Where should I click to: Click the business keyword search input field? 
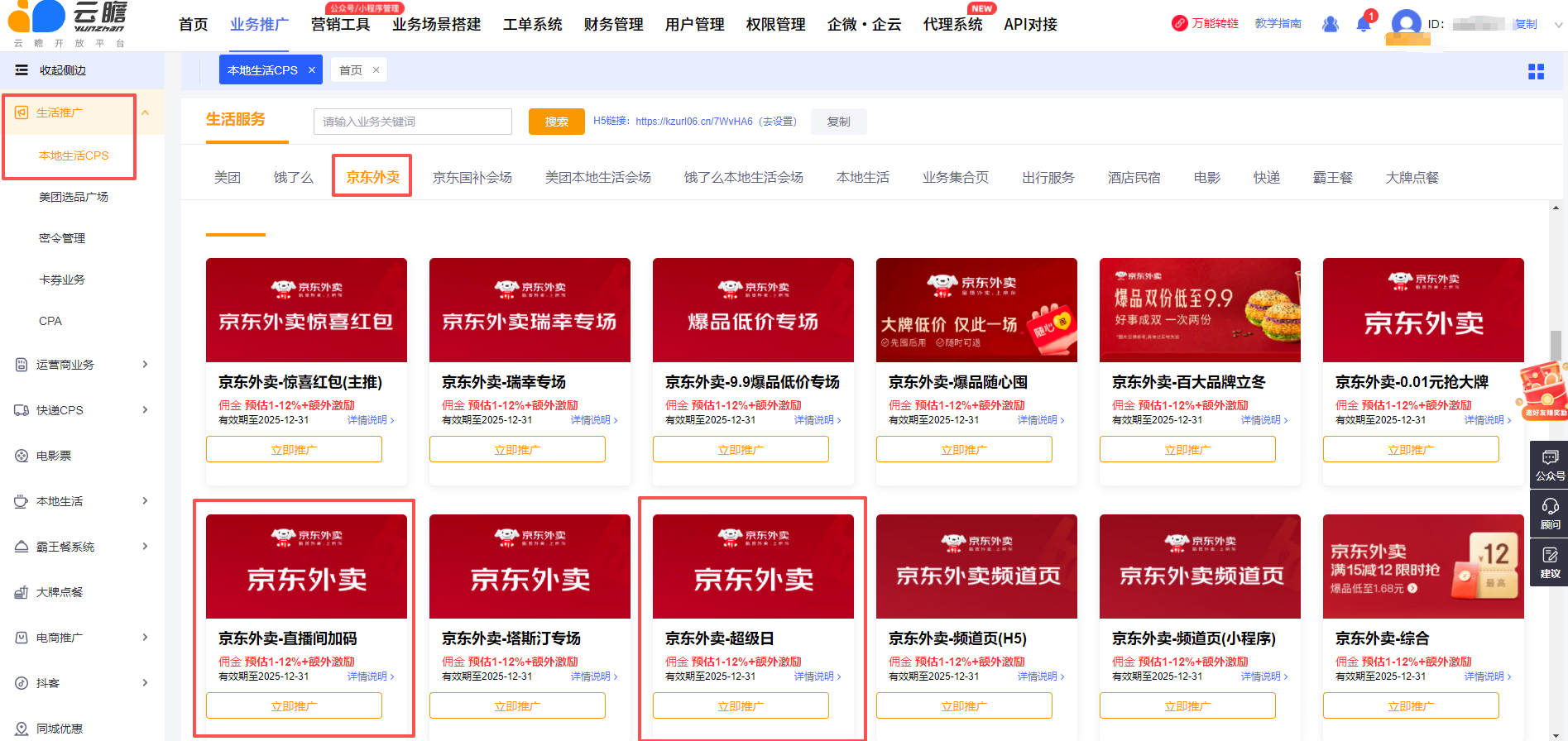pyautogui.click(x=412, y=122)
